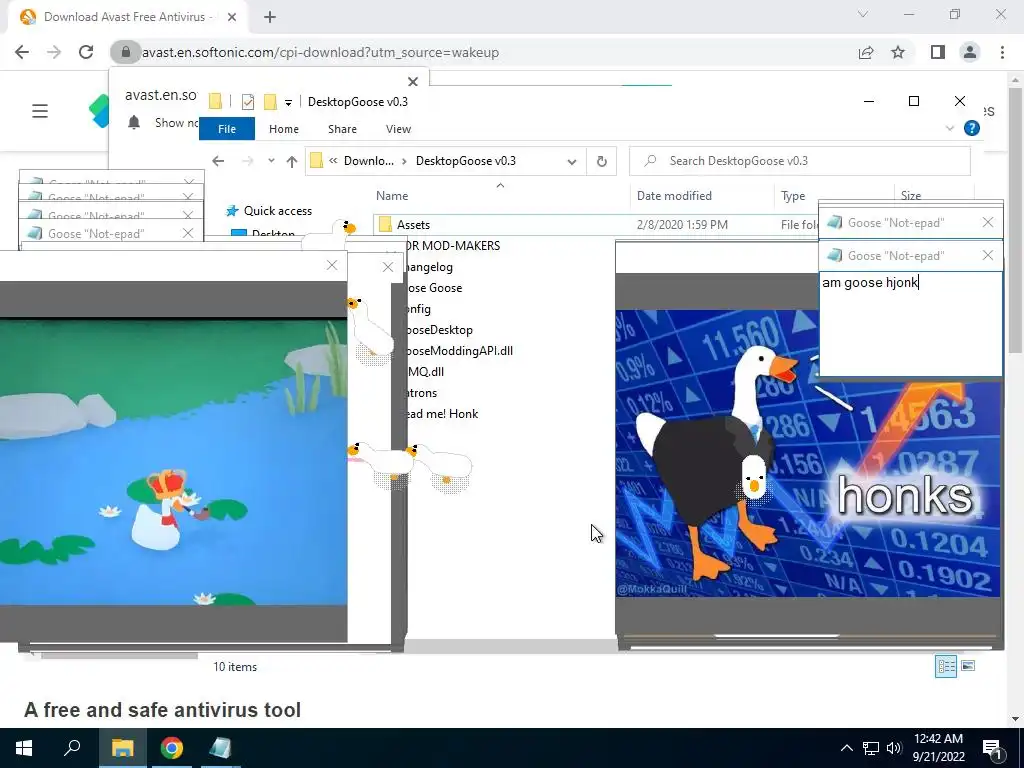
Task: Reload the Avast download page
Action: coord(86,52)
